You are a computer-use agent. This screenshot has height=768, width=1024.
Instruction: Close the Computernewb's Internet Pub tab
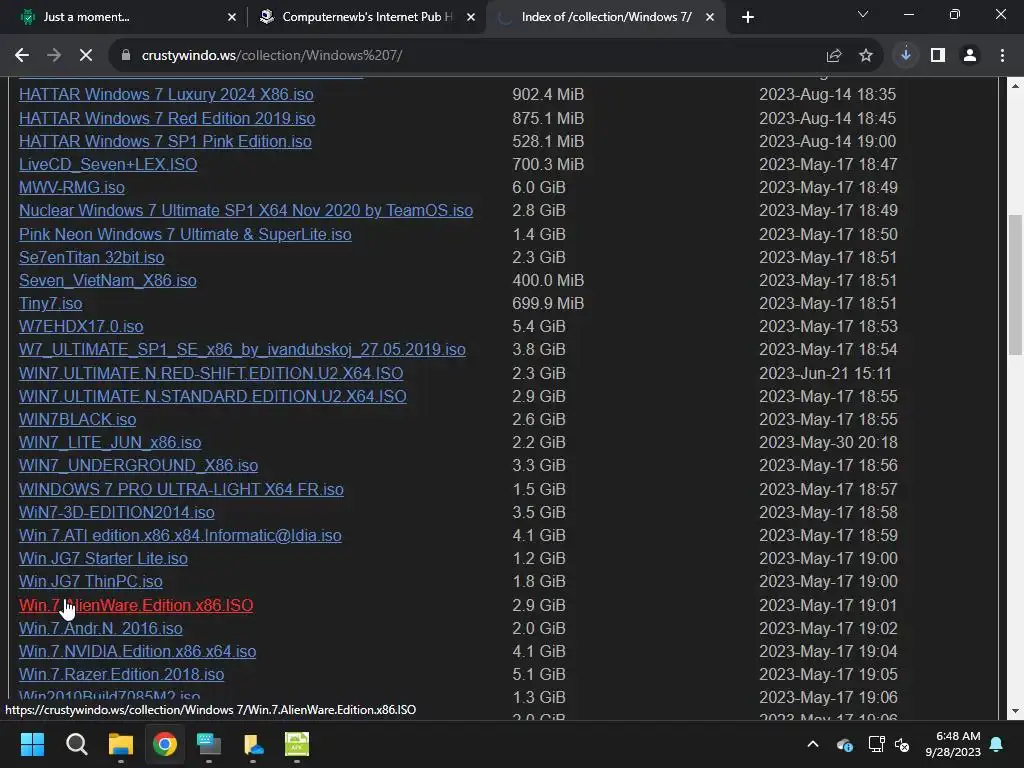pos(471,18)
